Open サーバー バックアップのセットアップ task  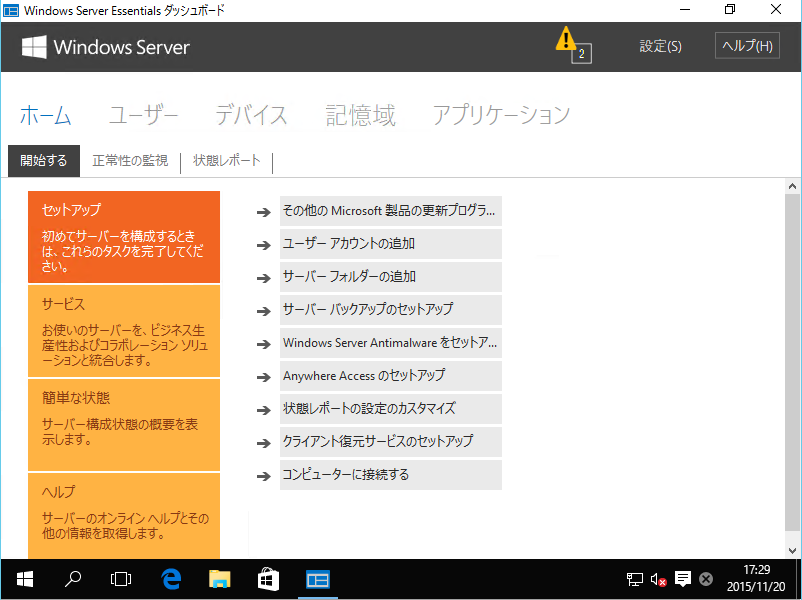(x=391, y=309)
